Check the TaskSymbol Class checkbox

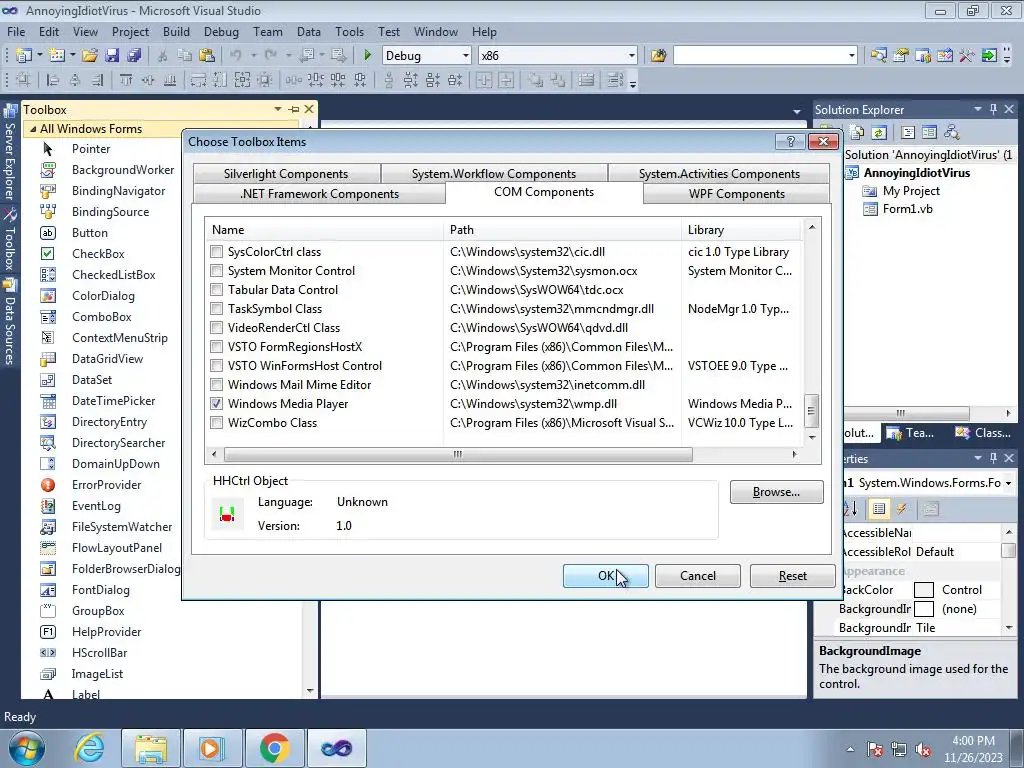pyautogui.click(x=216, y=308)
